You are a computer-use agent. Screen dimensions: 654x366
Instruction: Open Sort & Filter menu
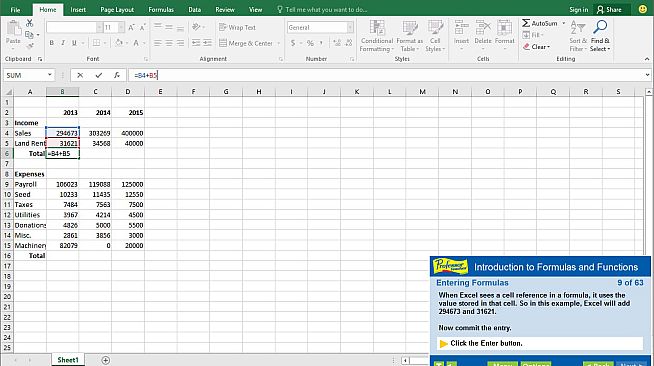(578, 36)
